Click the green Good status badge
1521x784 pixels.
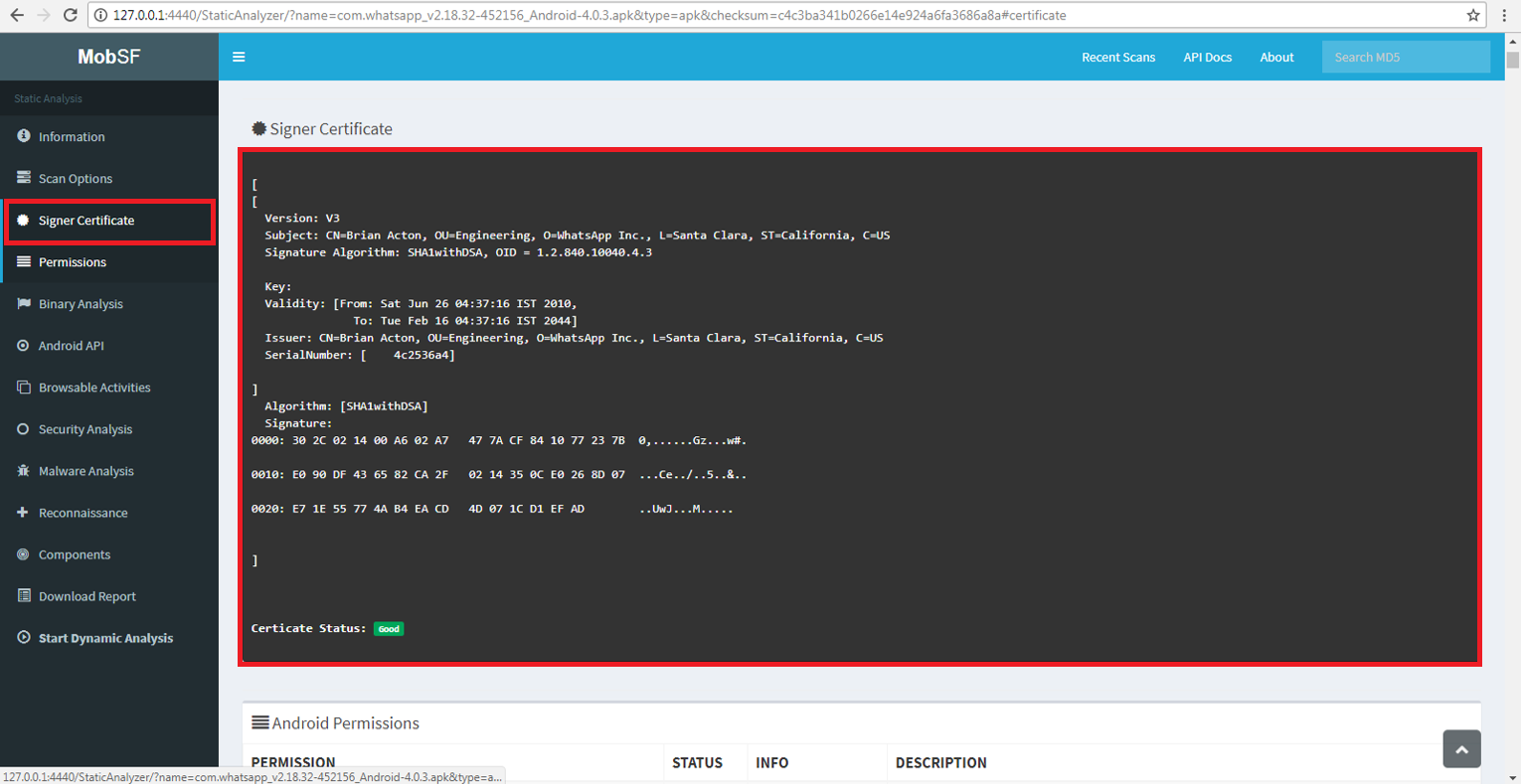pyautogui.click(x=389, y=629)
